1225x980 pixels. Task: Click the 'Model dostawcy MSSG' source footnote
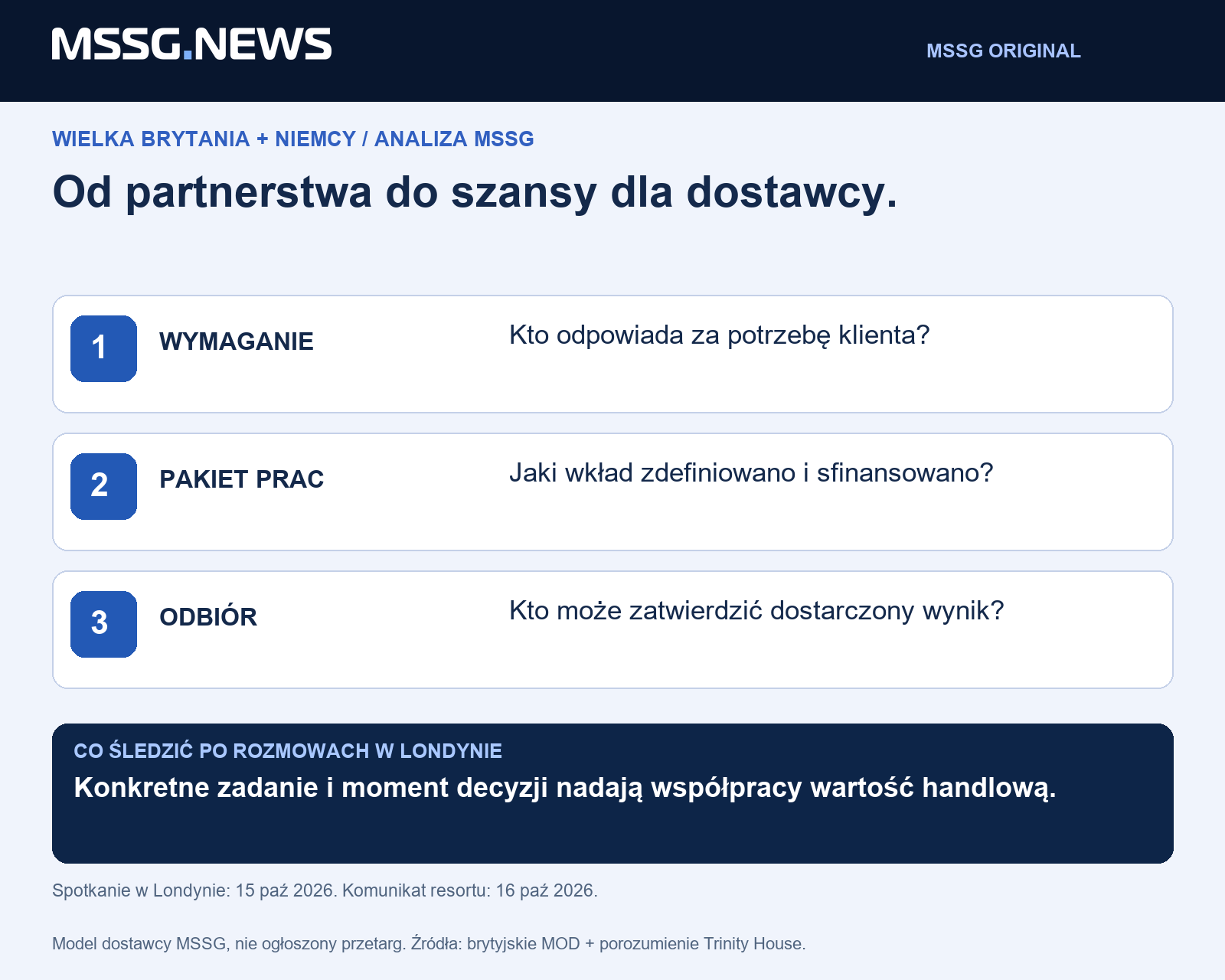pyautogui.click(x=429, y=944)
